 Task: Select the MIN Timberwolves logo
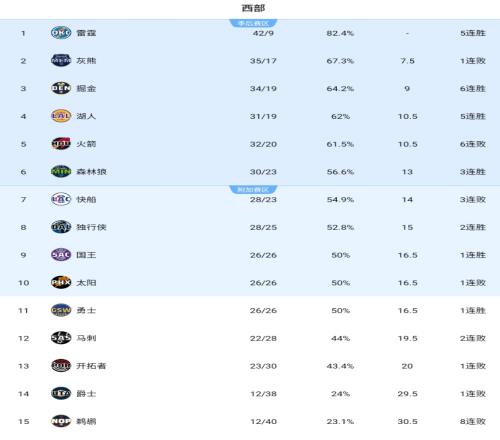61,171
